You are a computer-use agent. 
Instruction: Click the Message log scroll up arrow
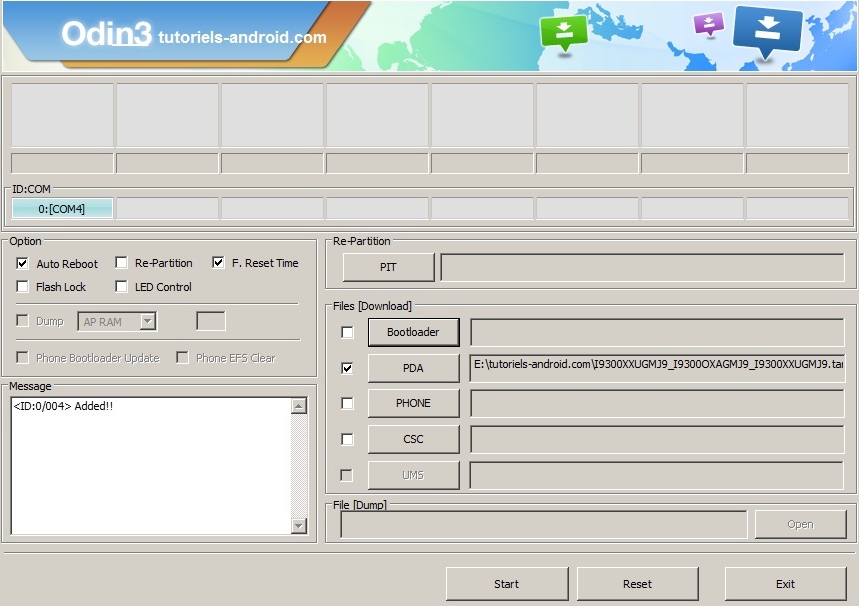click(x=299, y=406)
